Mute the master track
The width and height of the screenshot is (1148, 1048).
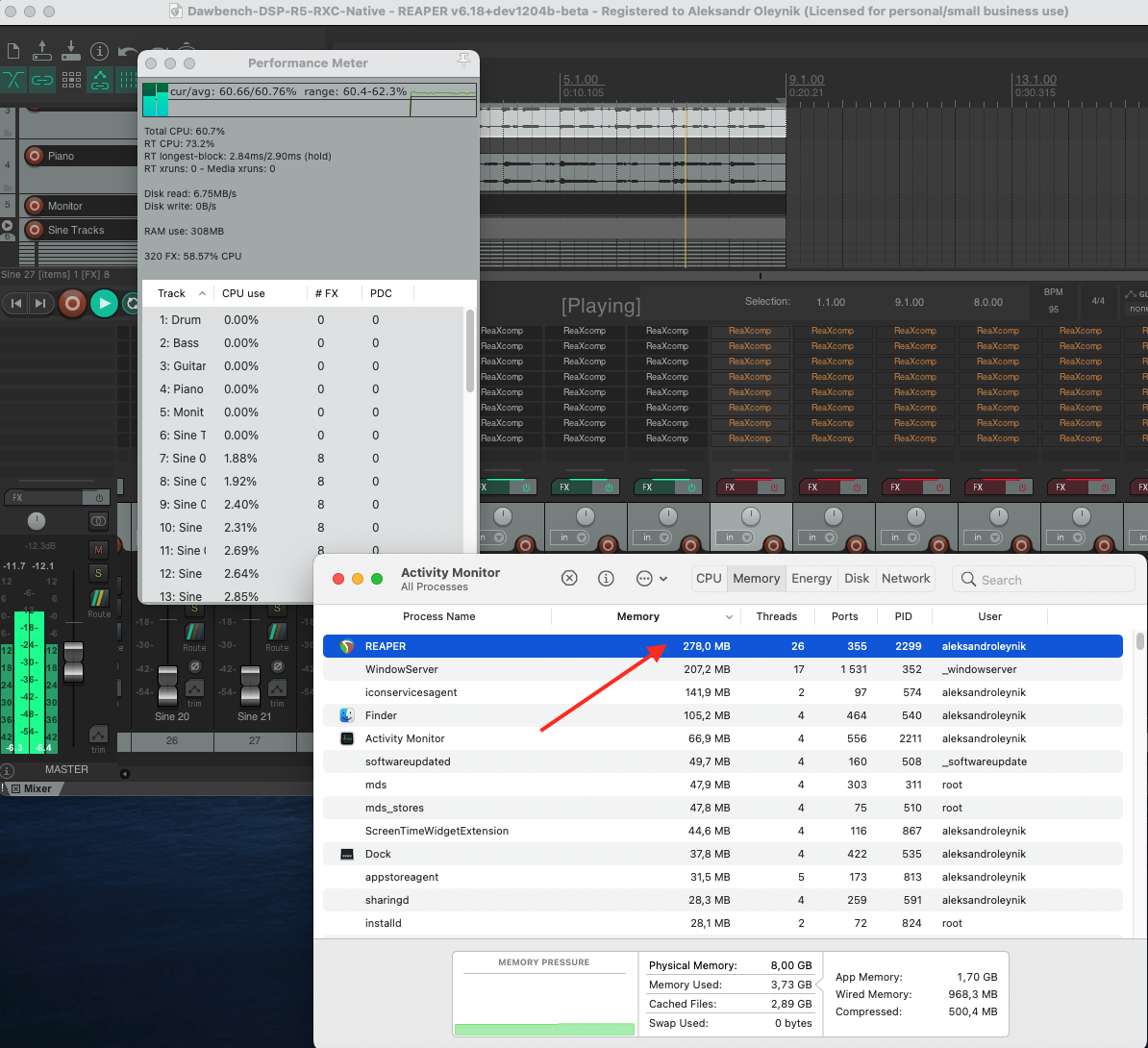[x=98, y=549]
